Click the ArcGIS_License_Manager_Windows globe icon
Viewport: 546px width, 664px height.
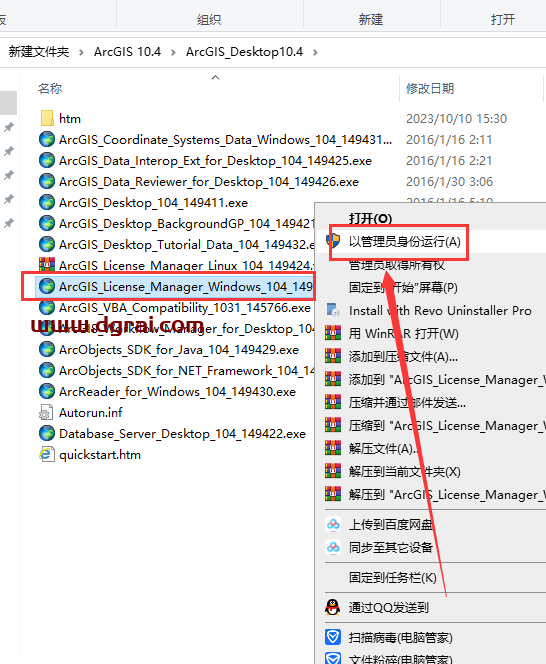(47, 286)
